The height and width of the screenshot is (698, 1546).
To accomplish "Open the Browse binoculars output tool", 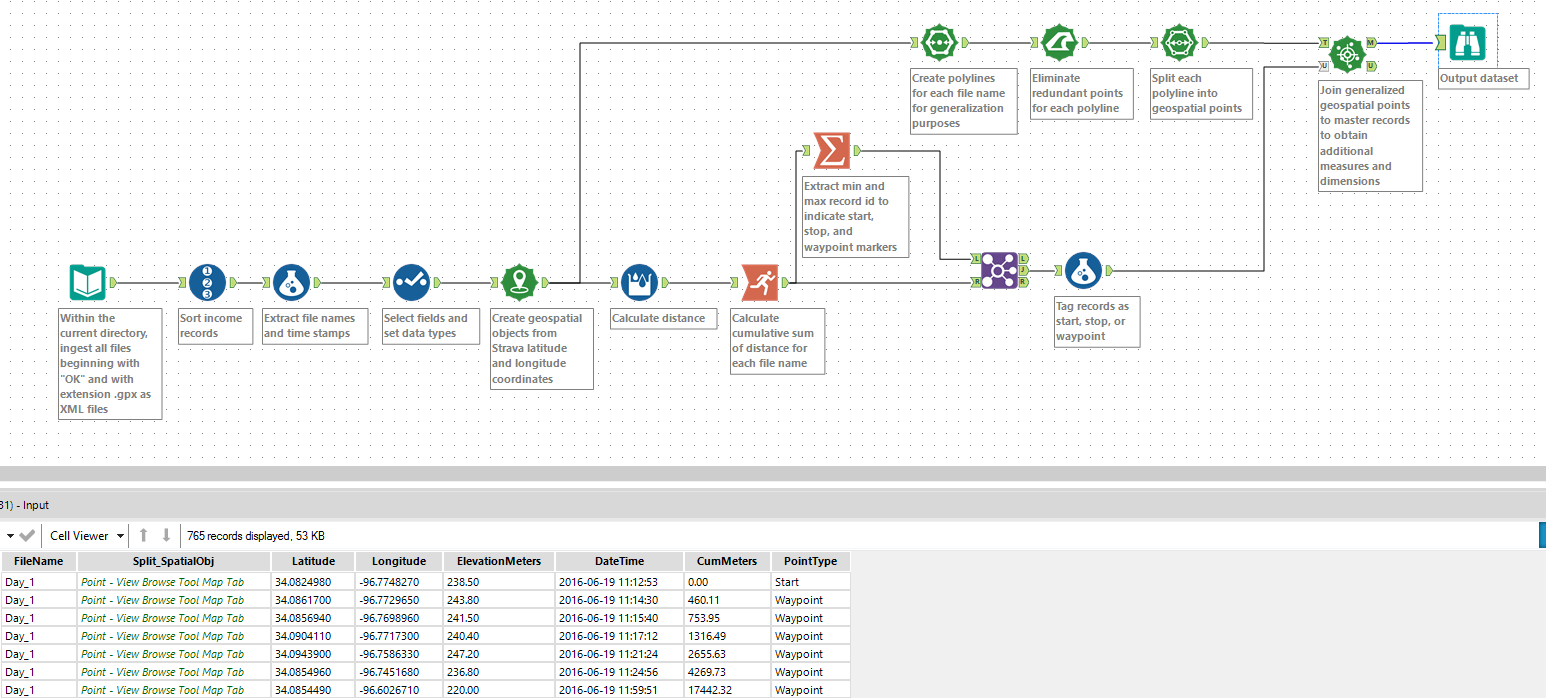I will pyautogui.click(x=1467, y=42).
